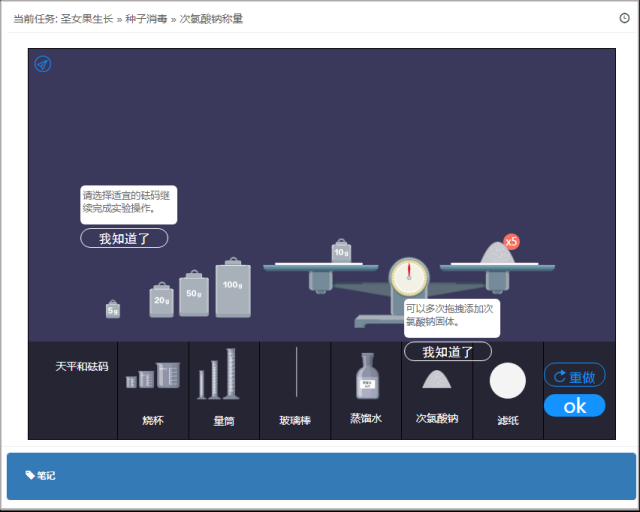Screen dimensions: 640x512
Task: Open the clock icon in header
Action: pyautogui.click(x=625, y=18)
